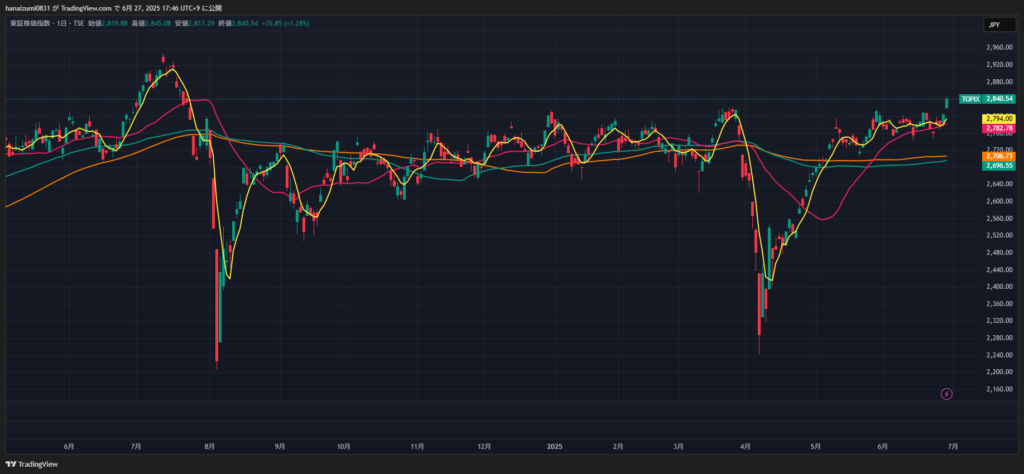The width and height of the screenshot is (1024, 474).
Task: Click the TOPIX symbol price label
Action: [970, 99]
